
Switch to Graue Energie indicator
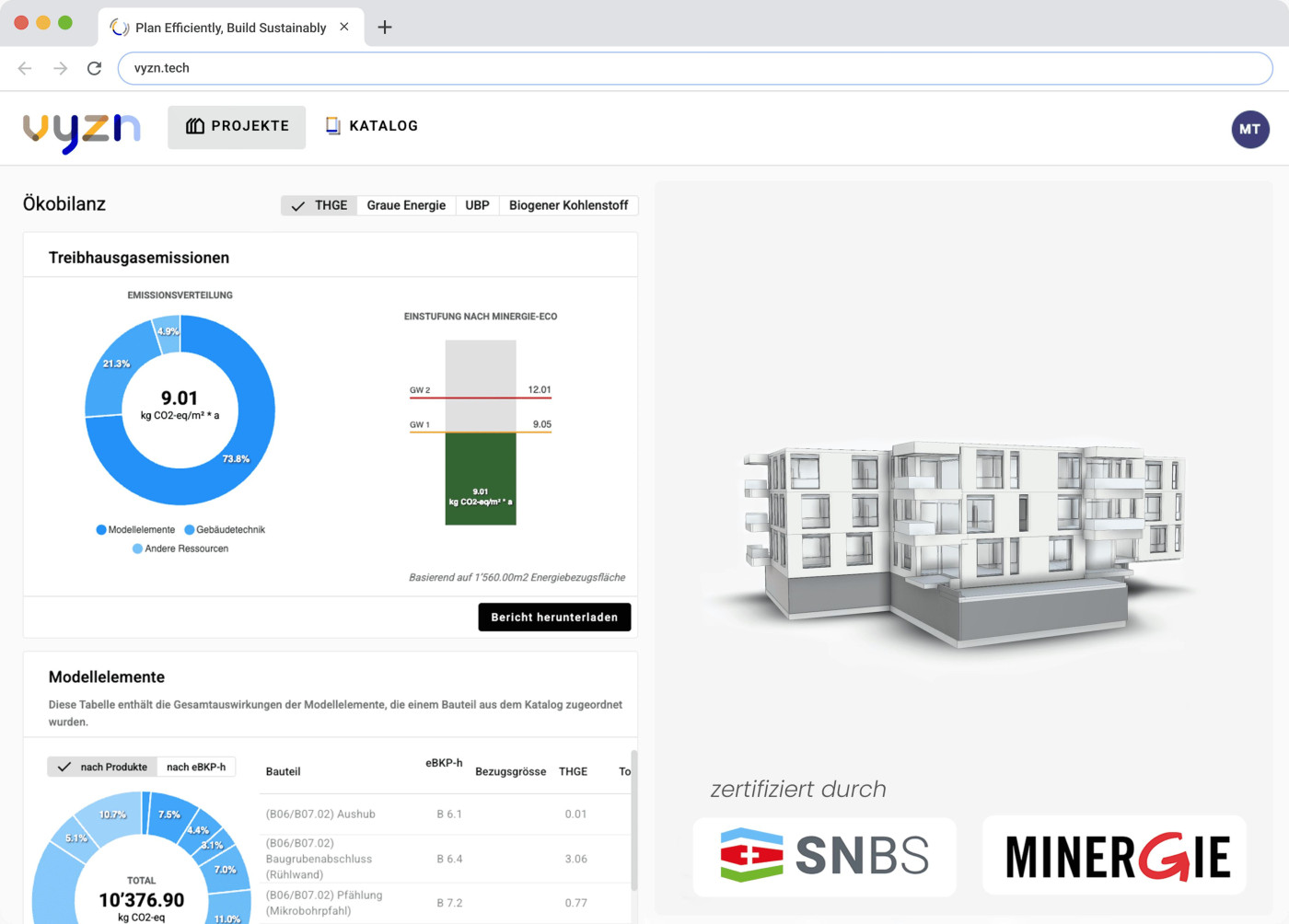click(x=406, y=205)
